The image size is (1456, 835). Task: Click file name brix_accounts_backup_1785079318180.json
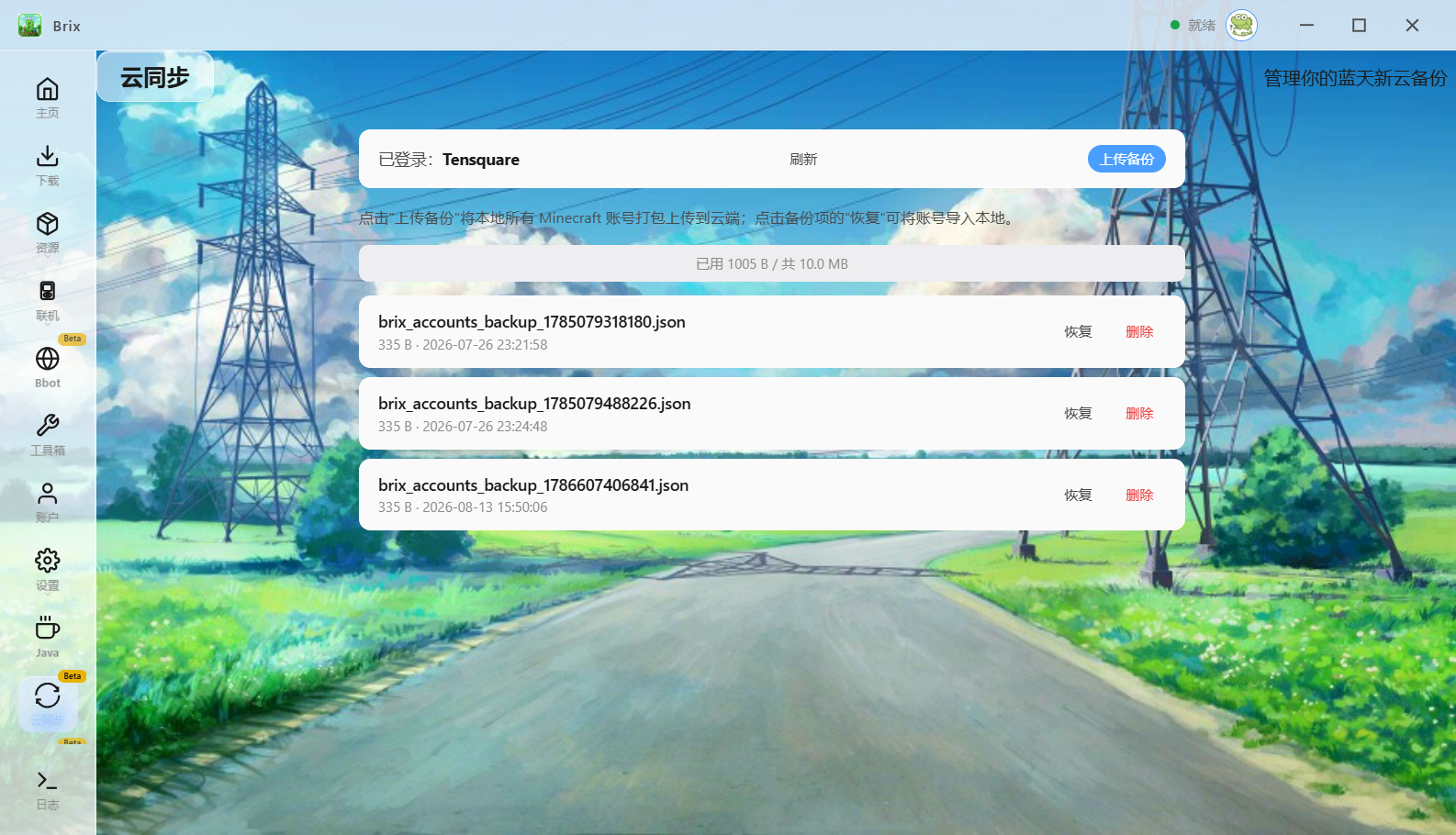532,322
